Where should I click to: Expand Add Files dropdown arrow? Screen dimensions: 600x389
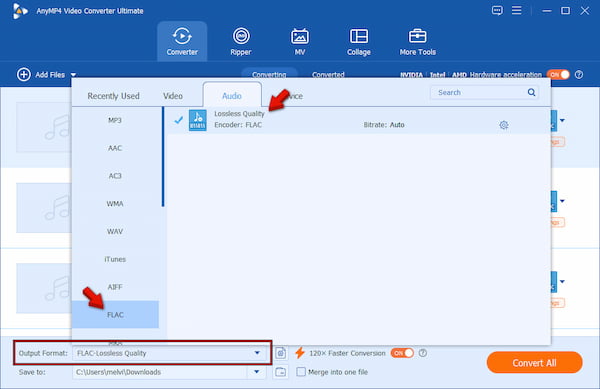73,75
